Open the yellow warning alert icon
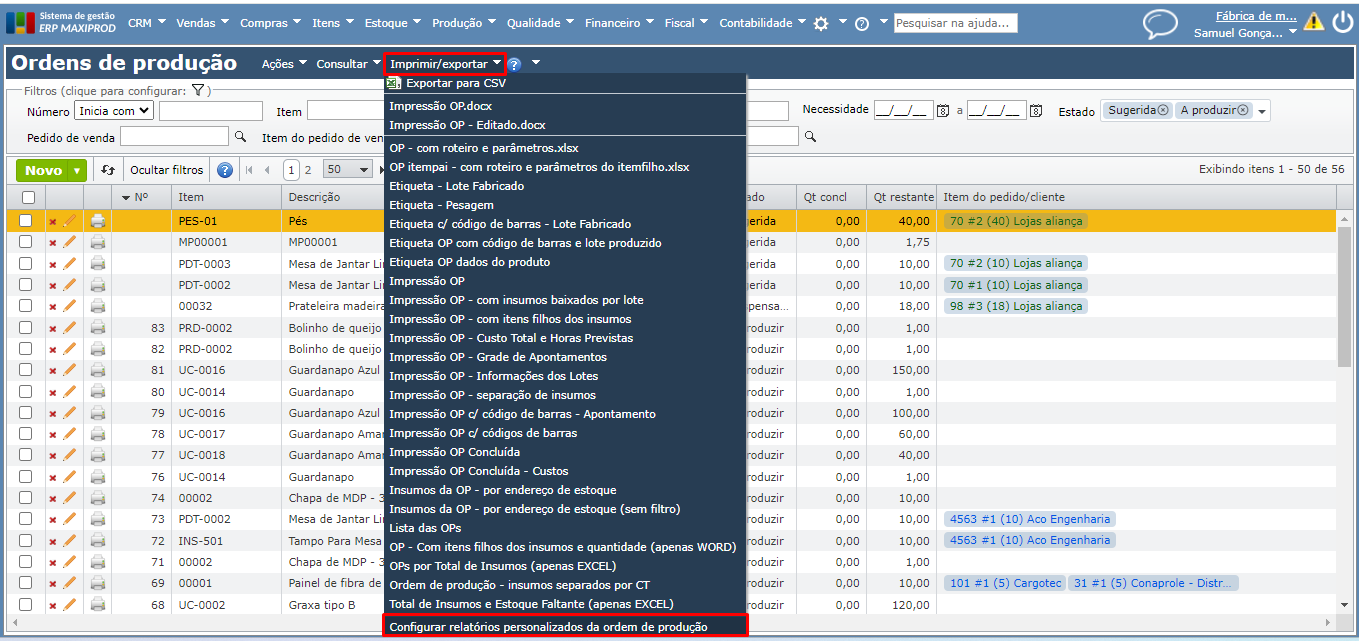Screen dimensions: 1359x641 pyautogui.click(x=1313, y=23)
